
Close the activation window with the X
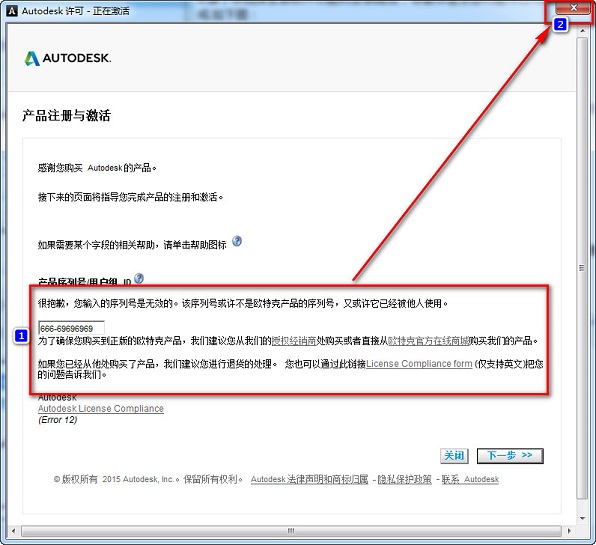tap(574, 8)
